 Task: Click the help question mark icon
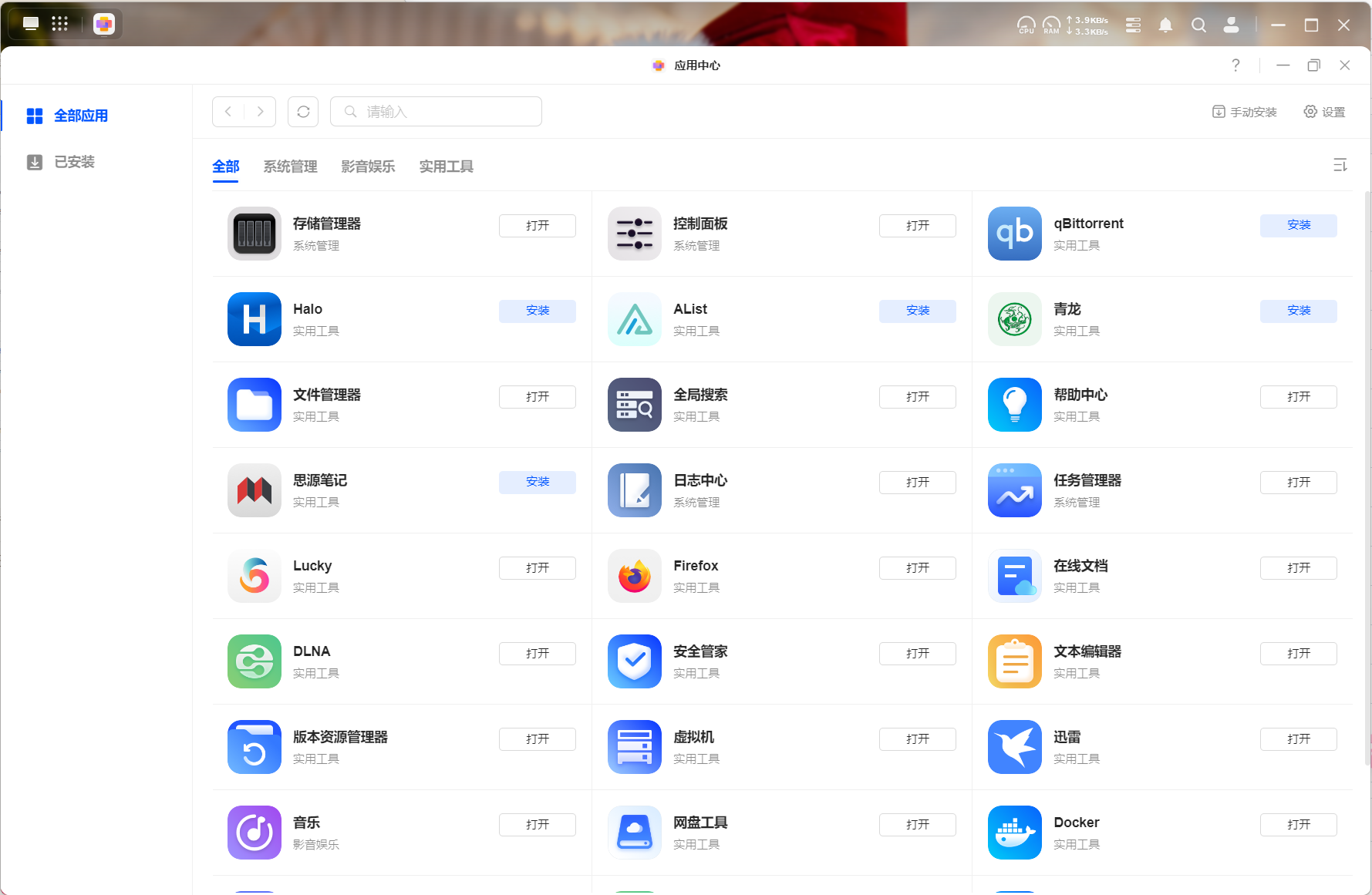point(1235,66)
